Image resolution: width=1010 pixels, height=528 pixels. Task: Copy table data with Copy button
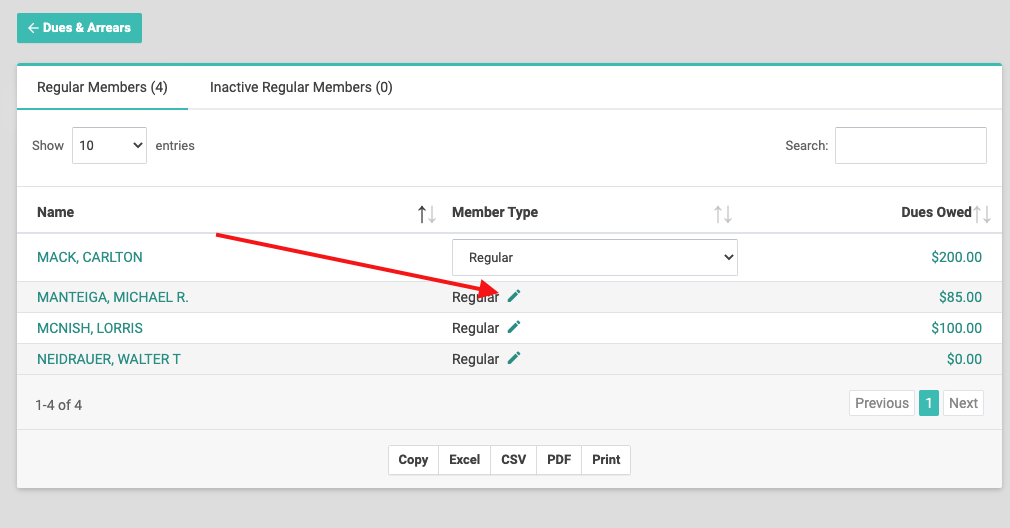pyautogui.click(x=414, y=460)
